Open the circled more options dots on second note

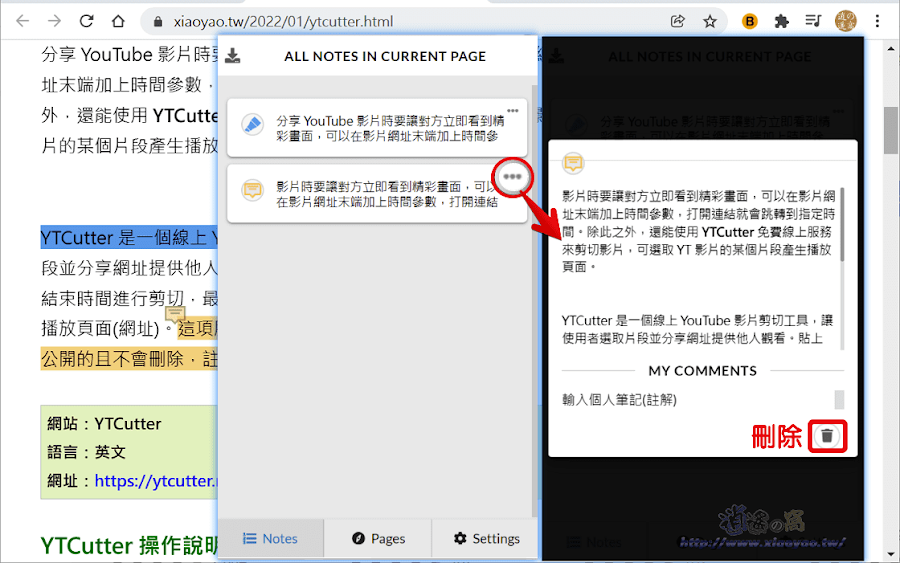point(512,177)
